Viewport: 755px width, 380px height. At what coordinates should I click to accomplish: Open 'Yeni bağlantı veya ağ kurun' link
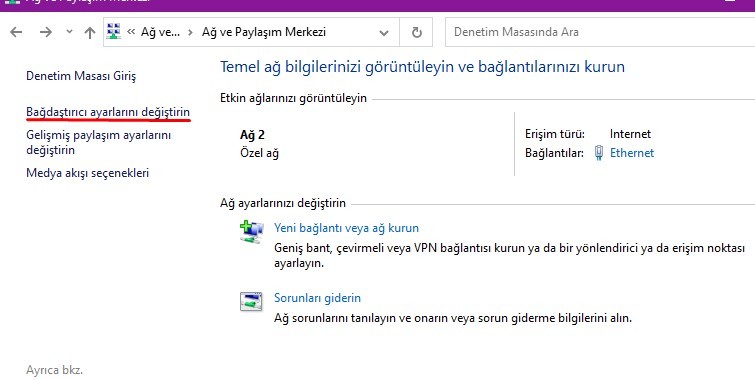[x=346, y=228]
